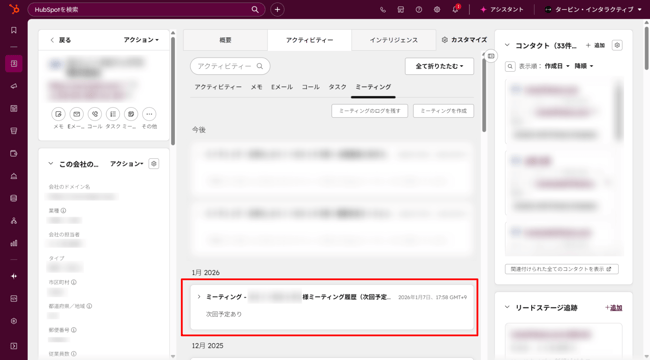Focus the アクティビティー search field
Viewport: 650px width, 360px height.
[230, 66]
